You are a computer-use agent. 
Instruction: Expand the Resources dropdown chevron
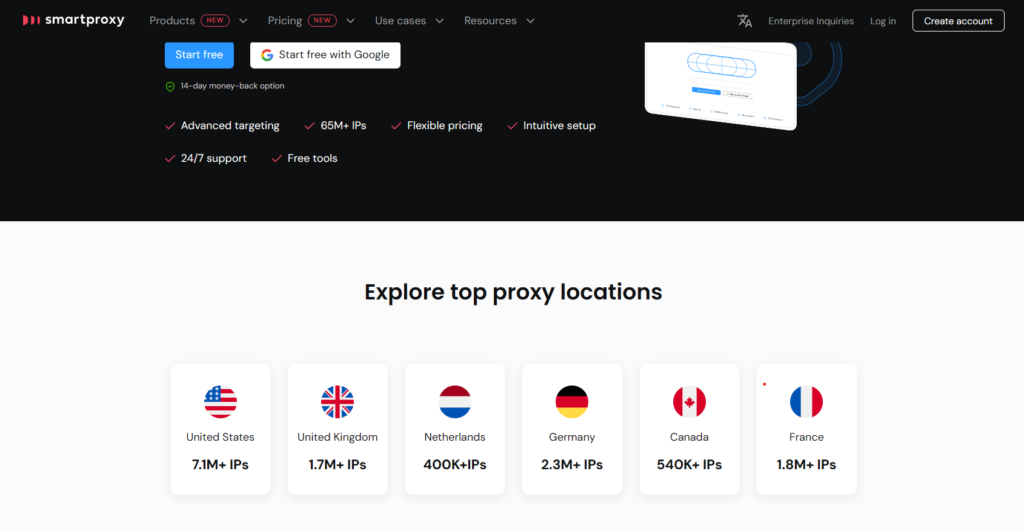[x=530, y=21]
